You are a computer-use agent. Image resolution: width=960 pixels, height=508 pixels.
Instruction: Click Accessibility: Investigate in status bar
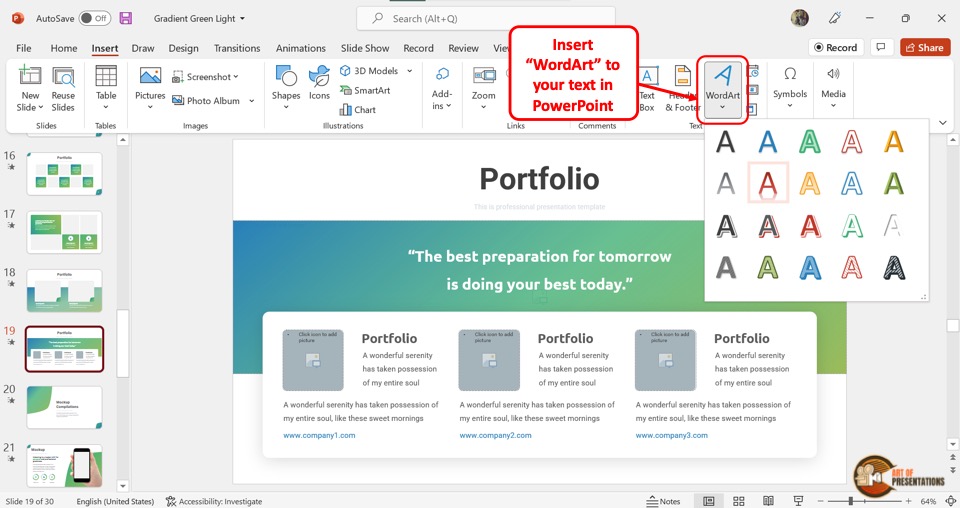[x=214, y=501]
